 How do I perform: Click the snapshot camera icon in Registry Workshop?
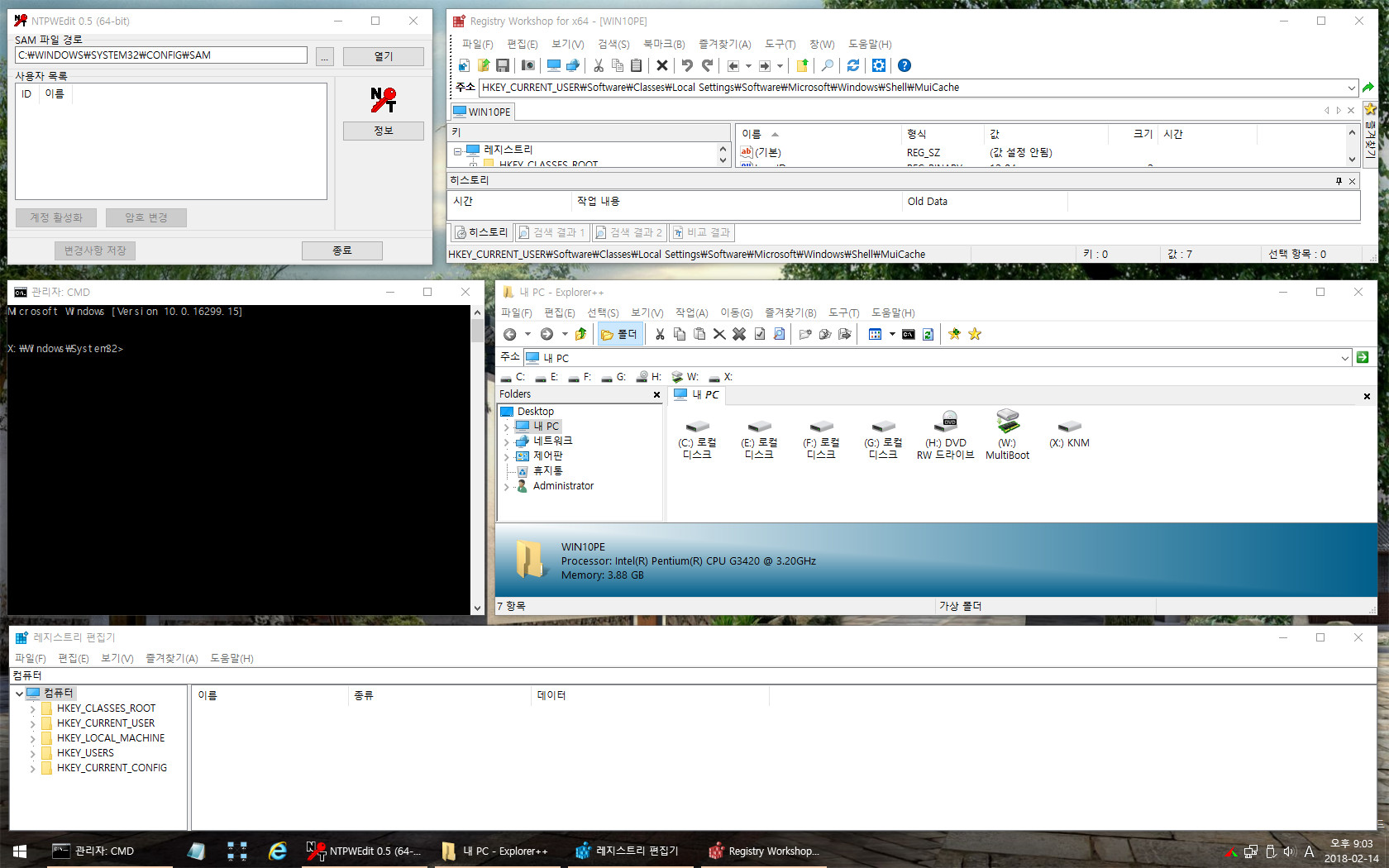pos(528,65)
